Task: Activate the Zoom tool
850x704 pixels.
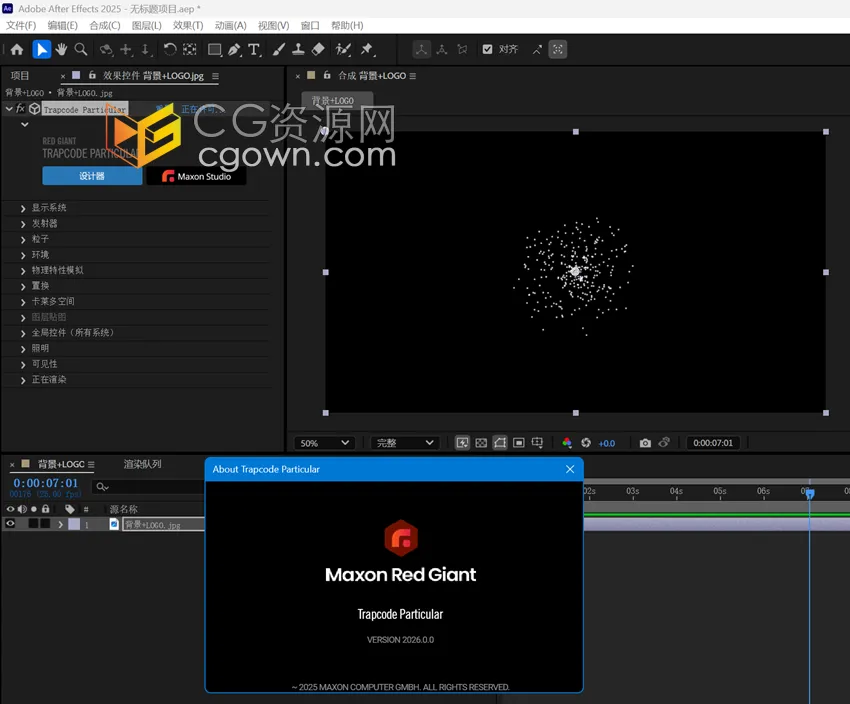Action: tap(81, 50)
